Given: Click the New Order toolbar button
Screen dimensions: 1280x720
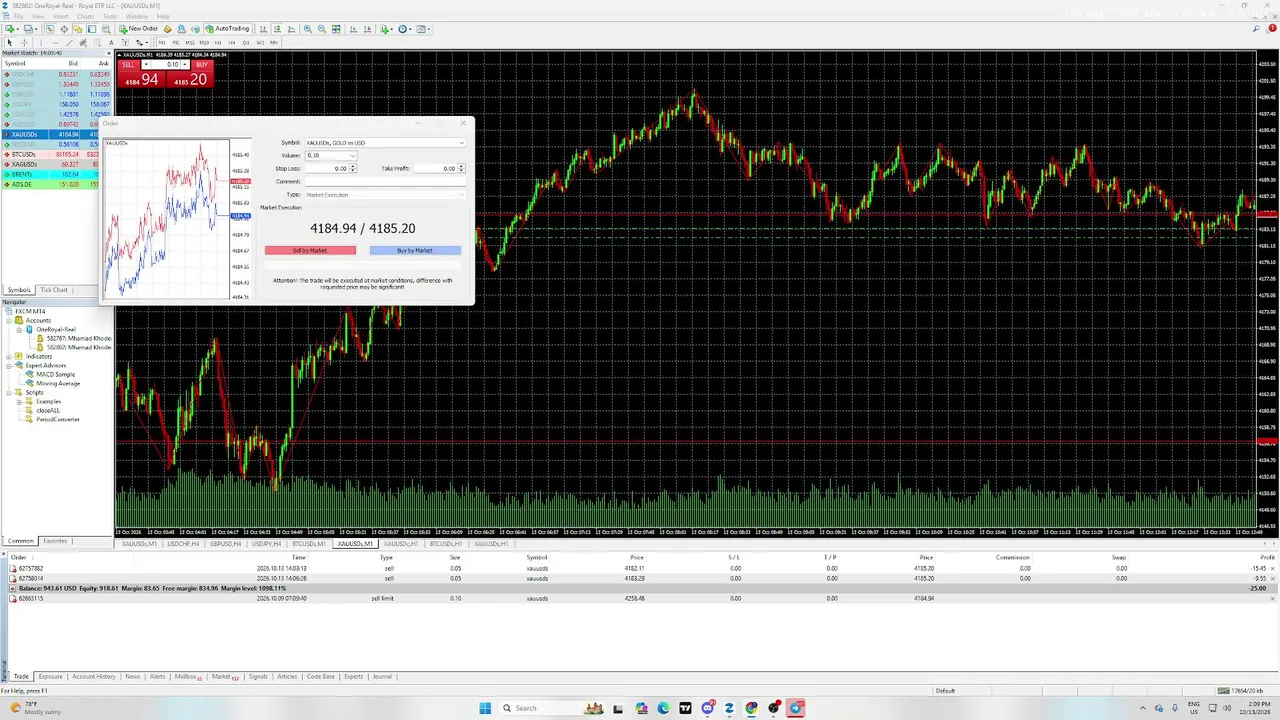Looking at the screenshot, I should click(139, 29).
